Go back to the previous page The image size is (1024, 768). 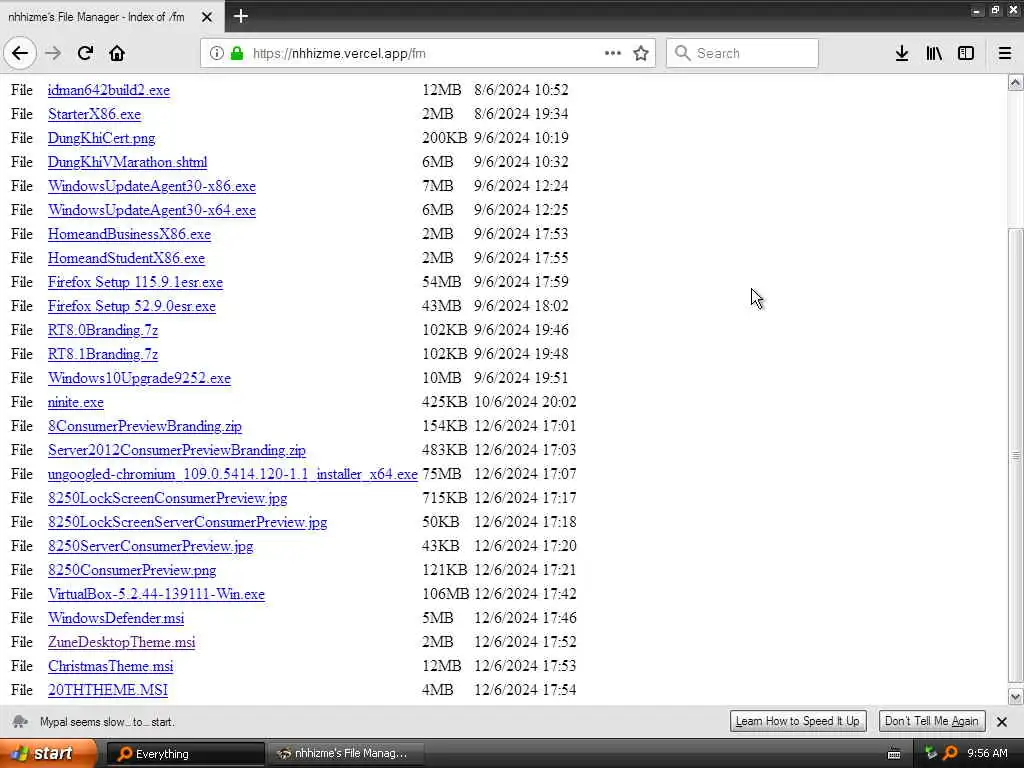(x=20, y=53)
